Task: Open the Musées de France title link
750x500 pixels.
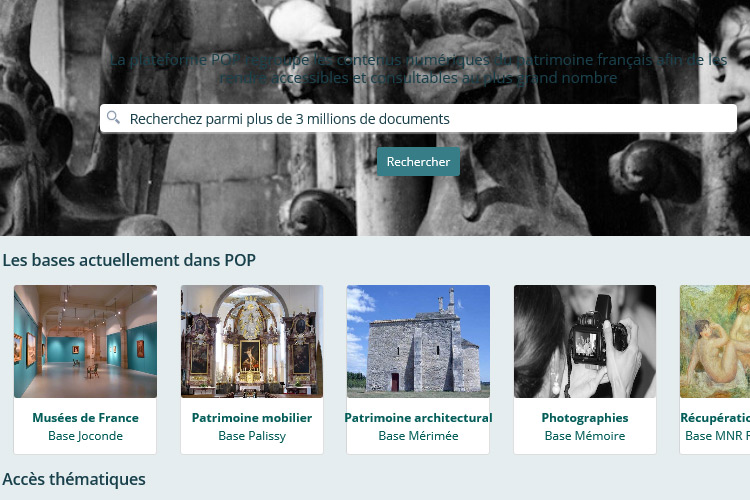Action: (85, 418)
